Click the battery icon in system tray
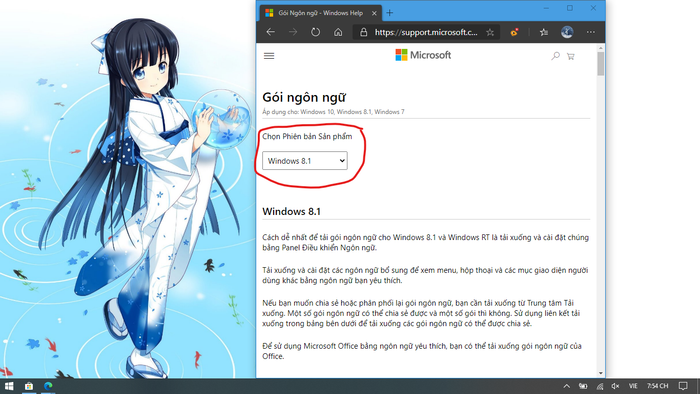Image resolution: width=700 pixels, height=394 pixels. pos(583,386)
